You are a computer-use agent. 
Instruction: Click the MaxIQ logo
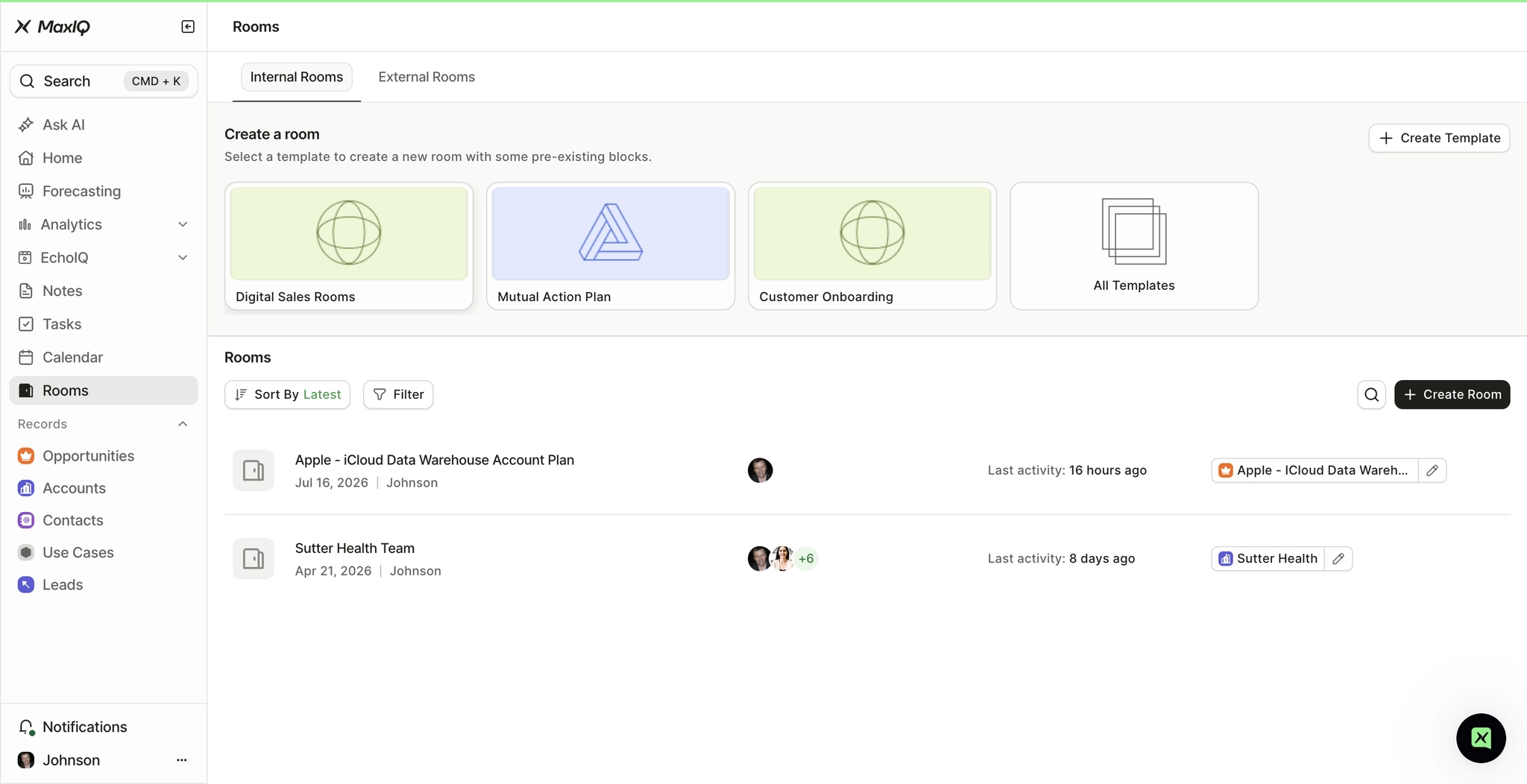tap(52, 27)
